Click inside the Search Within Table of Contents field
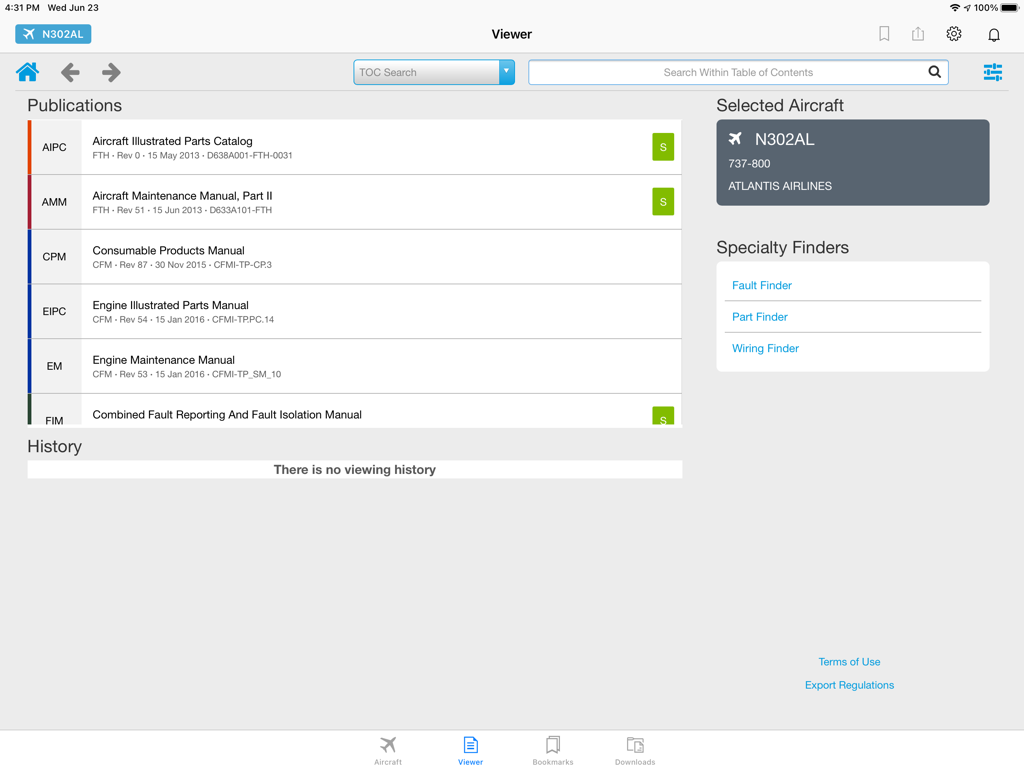 tap(738, 72)
